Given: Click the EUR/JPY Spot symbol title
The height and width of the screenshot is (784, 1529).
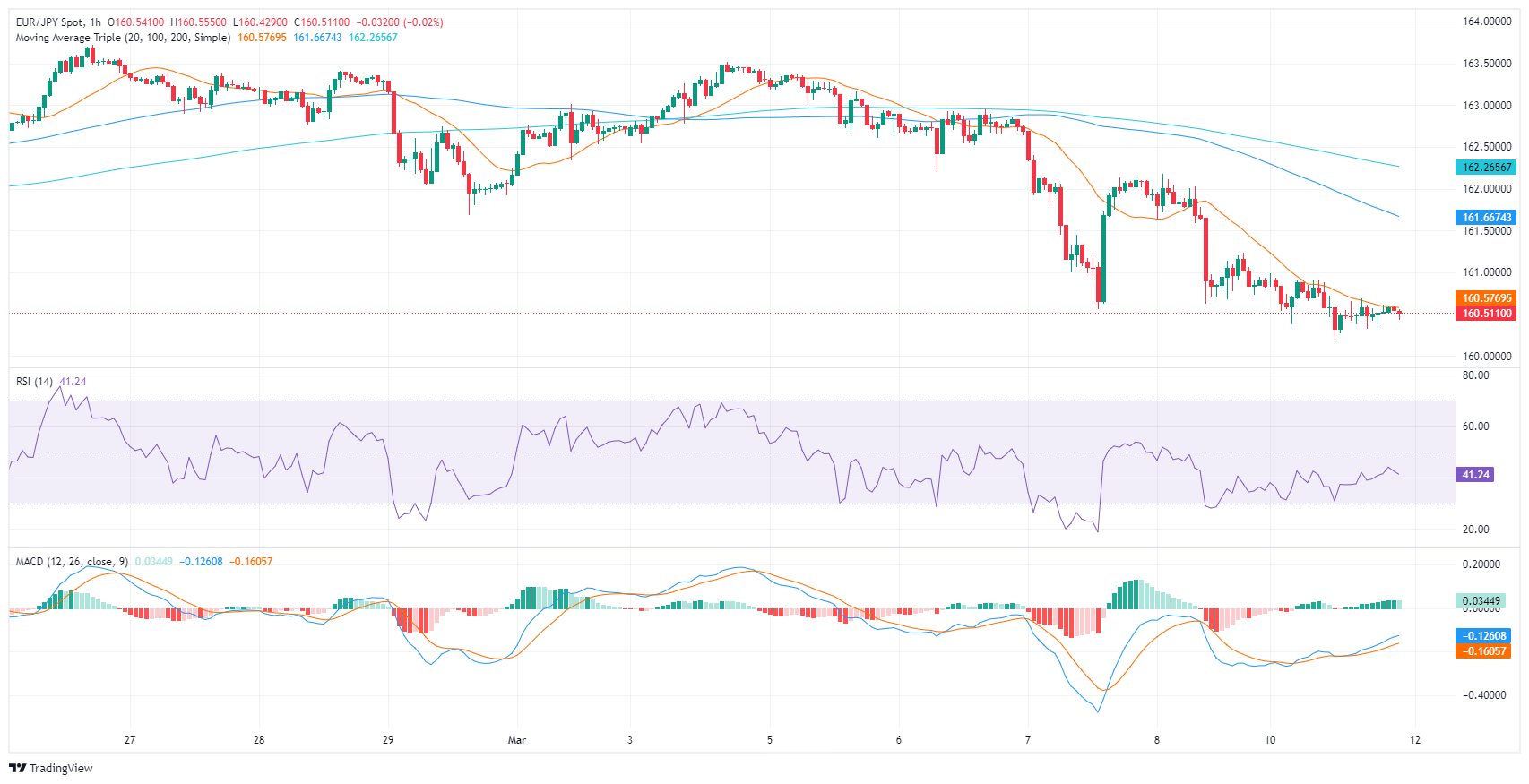Looking at the screenshot, I should [x=49, y=22].
